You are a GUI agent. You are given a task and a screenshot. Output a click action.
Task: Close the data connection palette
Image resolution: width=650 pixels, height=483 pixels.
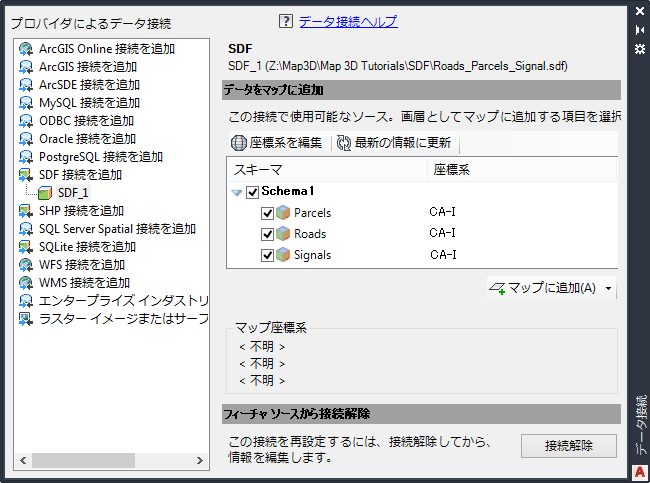click(x=640, y=11)
